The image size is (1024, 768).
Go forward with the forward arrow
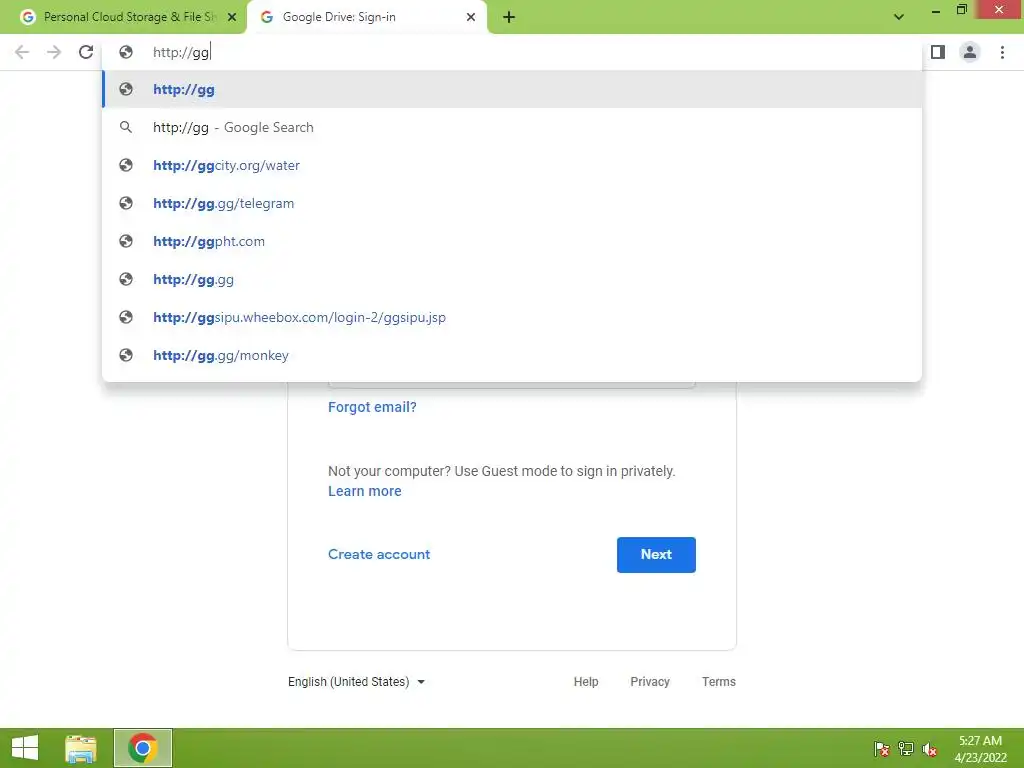coord(54,52)
